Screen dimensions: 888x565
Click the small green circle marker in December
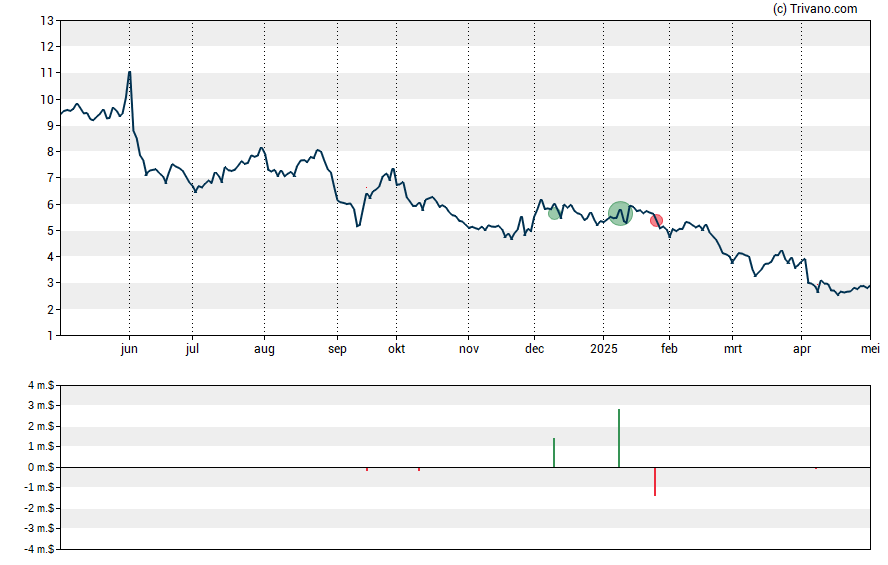[554, 213]
